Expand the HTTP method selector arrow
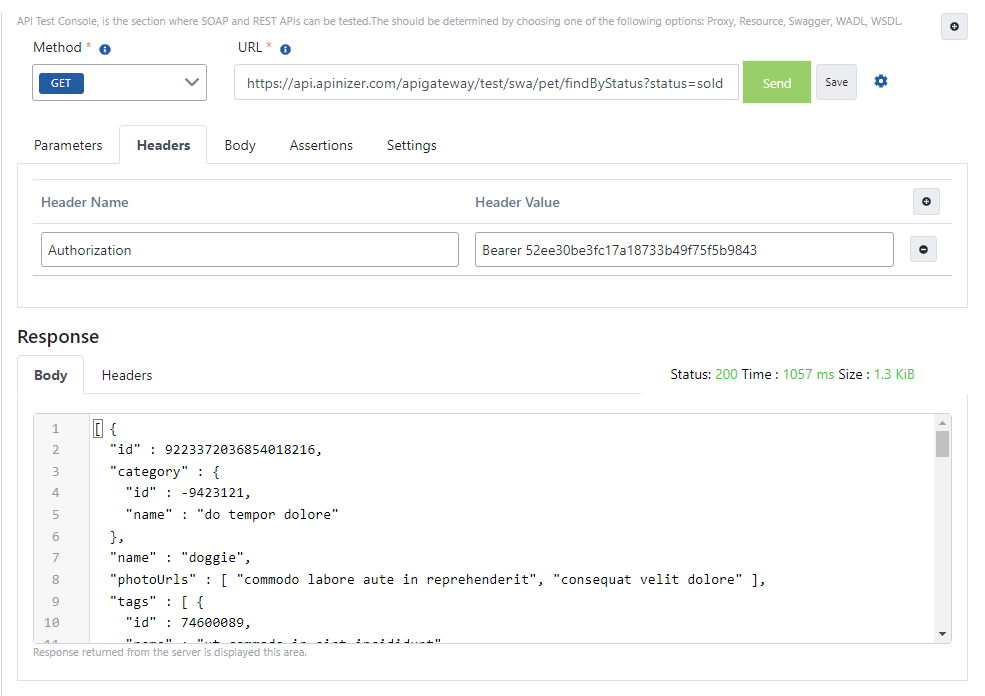This screenshot has width=985, height=696. coord(191,82)
